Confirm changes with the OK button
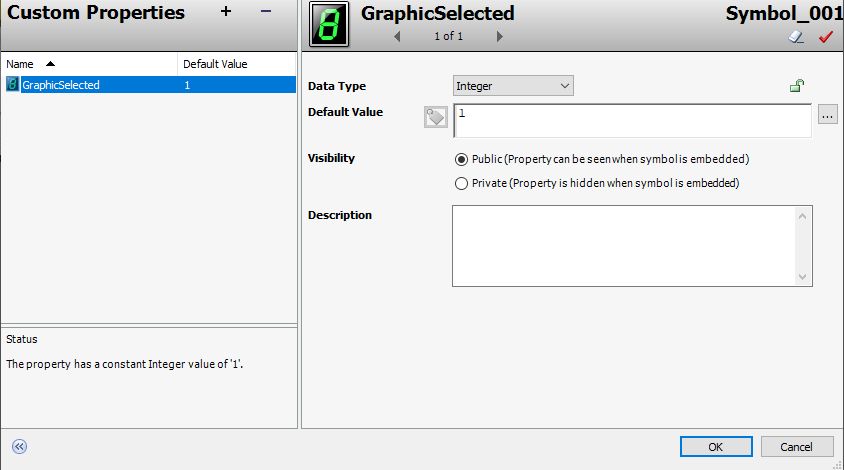 point(716,447)
